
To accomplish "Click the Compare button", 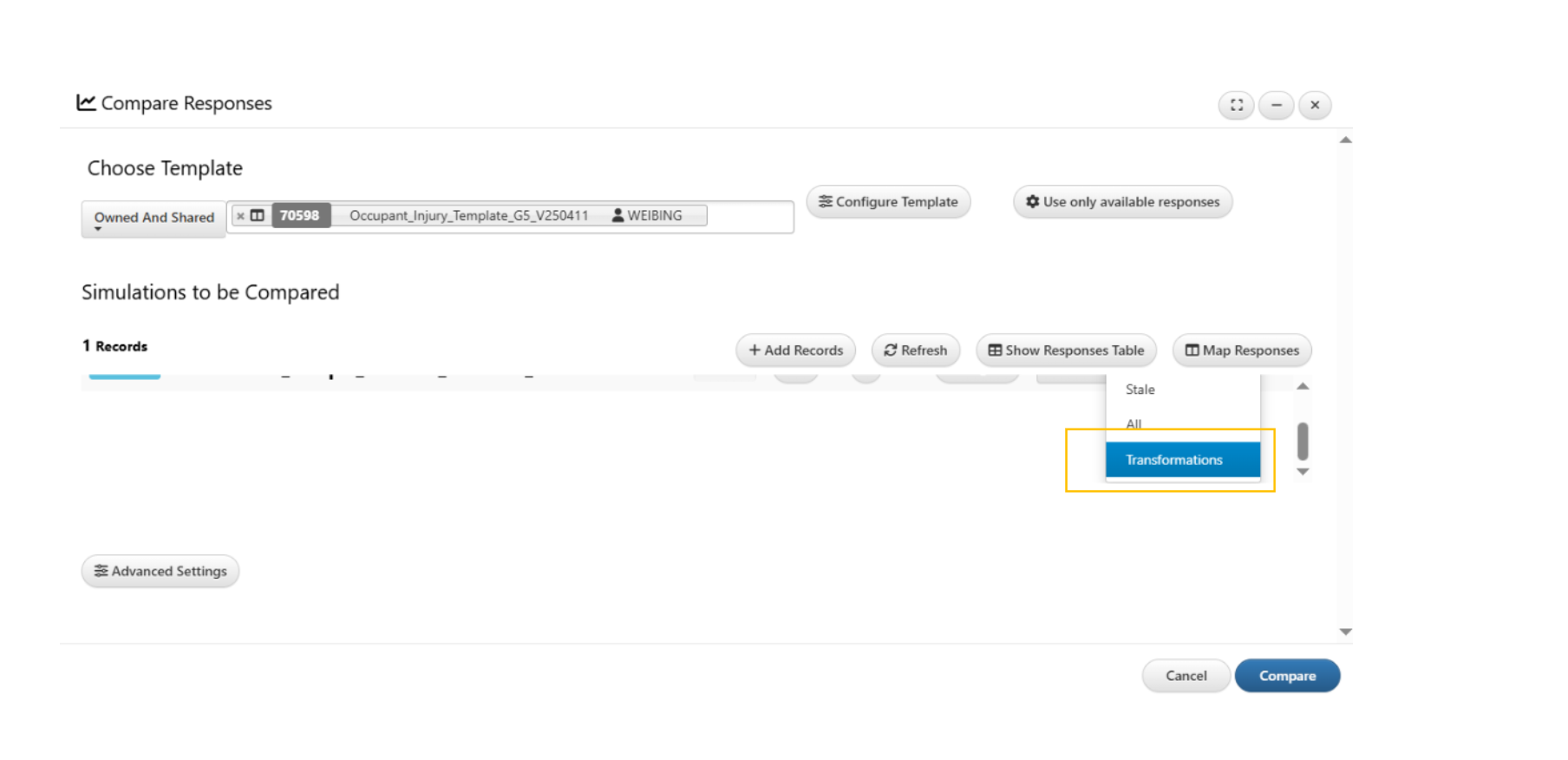I will 1287,676.
